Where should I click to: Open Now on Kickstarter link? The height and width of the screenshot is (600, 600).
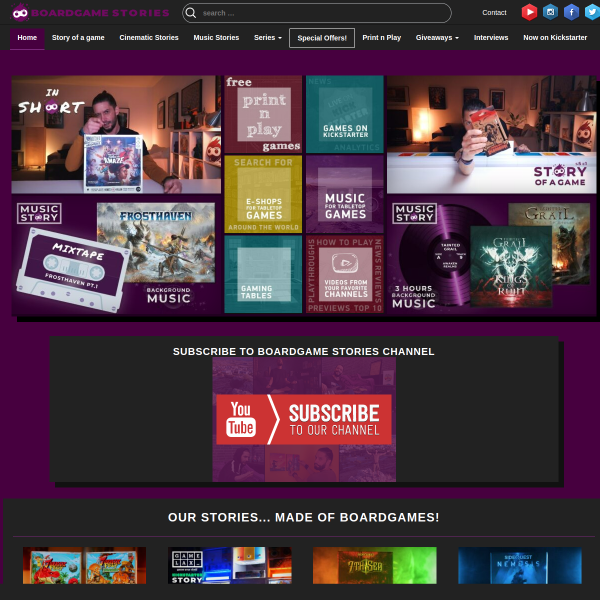[x=555, y=38]
